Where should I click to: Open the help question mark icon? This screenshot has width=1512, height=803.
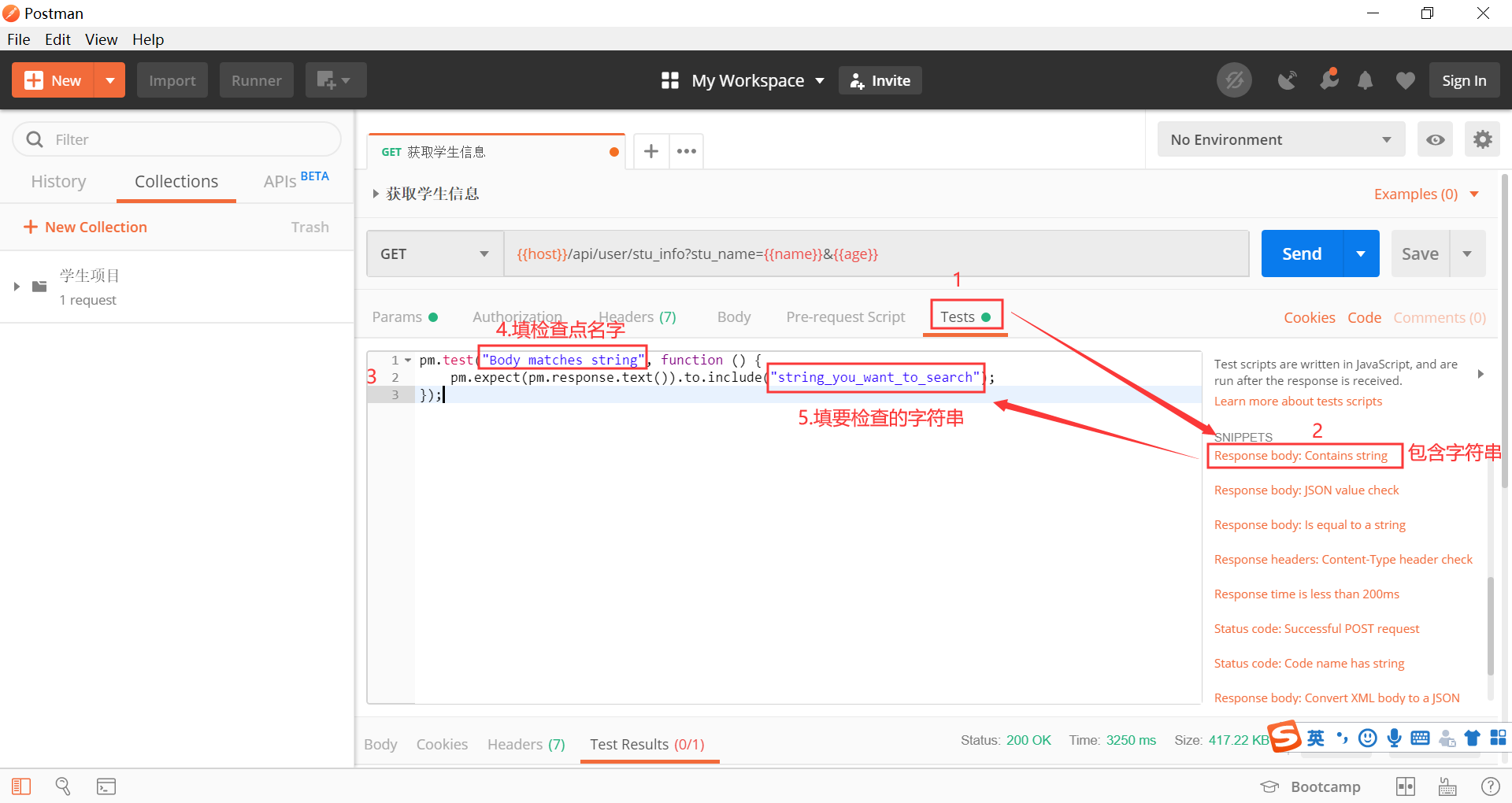click(1491, 786)
